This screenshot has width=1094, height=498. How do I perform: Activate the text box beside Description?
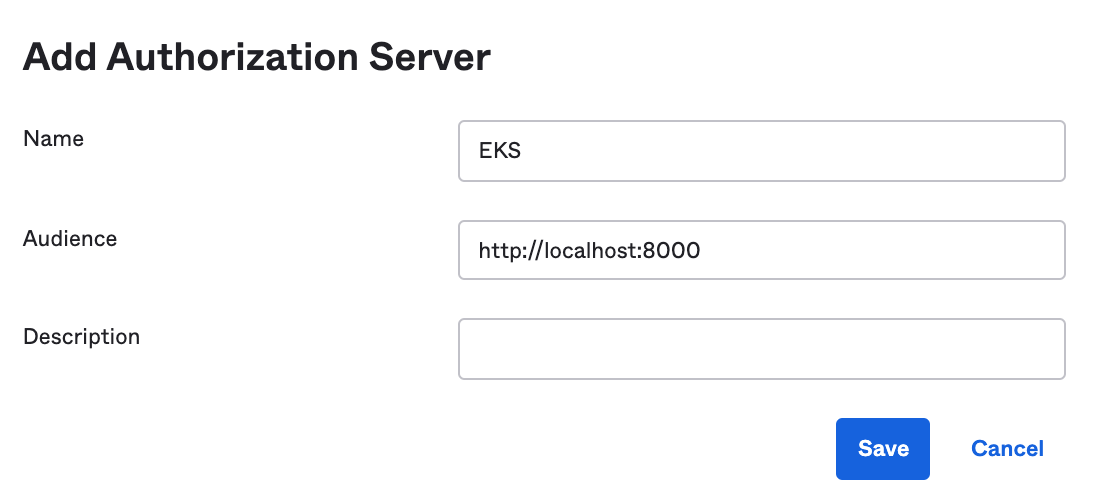coord(760,349)
